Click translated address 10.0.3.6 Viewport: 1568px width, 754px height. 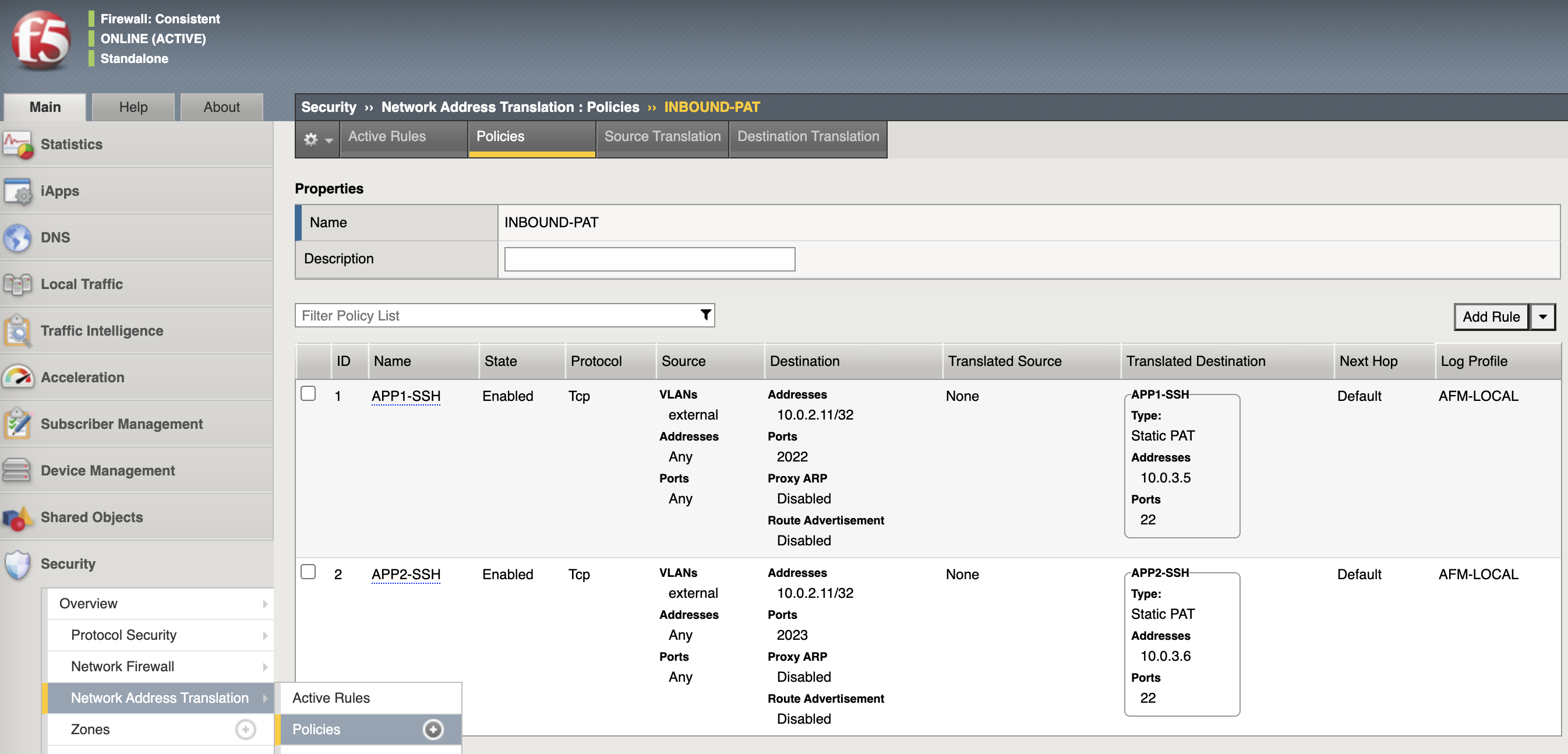1165,656
